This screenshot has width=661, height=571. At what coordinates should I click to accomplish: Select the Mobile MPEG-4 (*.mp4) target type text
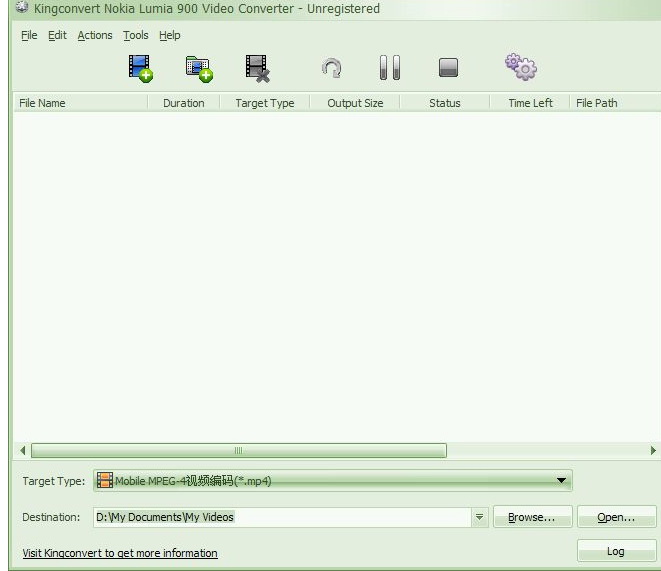pos(193,480)
